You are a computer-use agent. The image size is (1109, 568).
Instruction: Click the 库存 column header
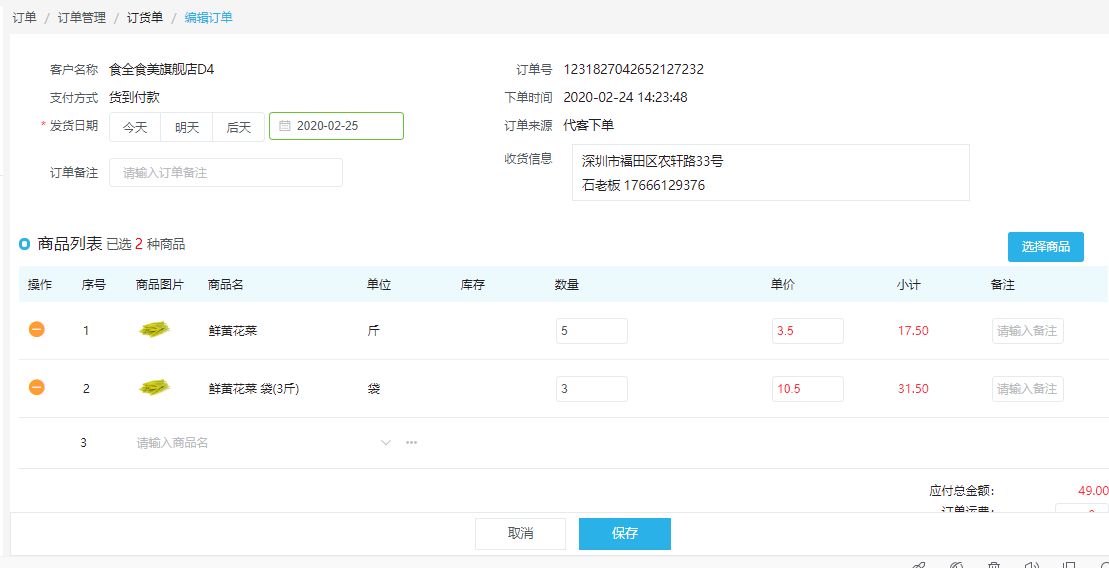point(472,284)
